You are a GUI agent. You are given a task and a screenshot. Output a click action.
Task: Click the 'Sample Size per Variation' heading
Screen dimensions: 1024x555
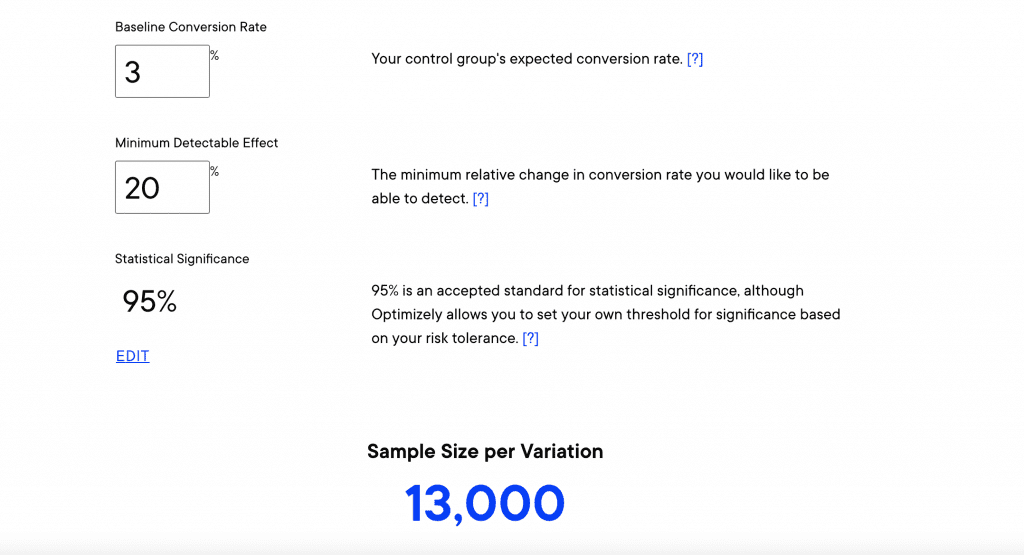485,451
